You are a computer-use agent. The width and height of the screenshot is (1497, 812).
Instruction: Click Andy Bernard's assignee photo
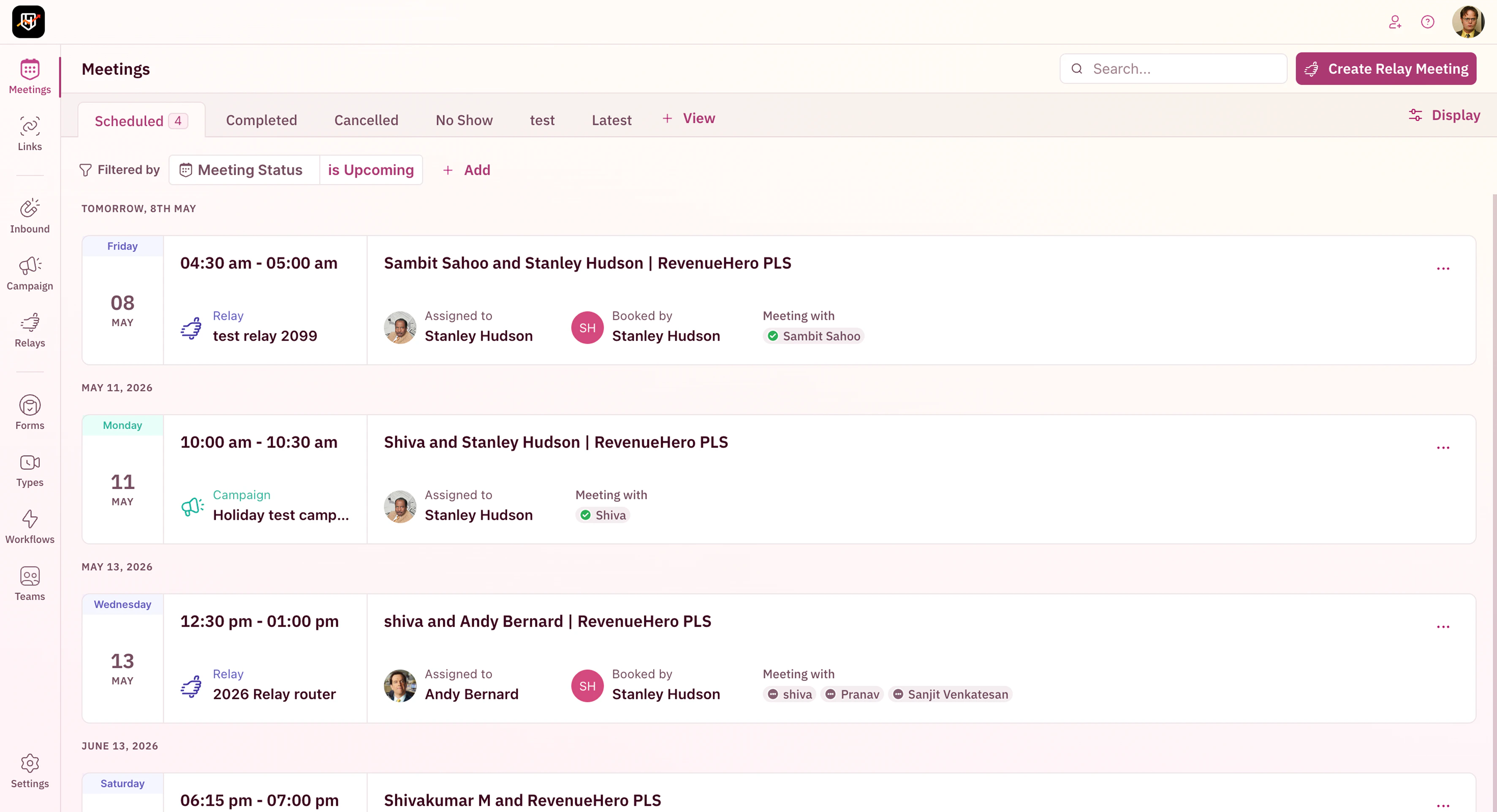pyautogui.click(x=400, y=686)
